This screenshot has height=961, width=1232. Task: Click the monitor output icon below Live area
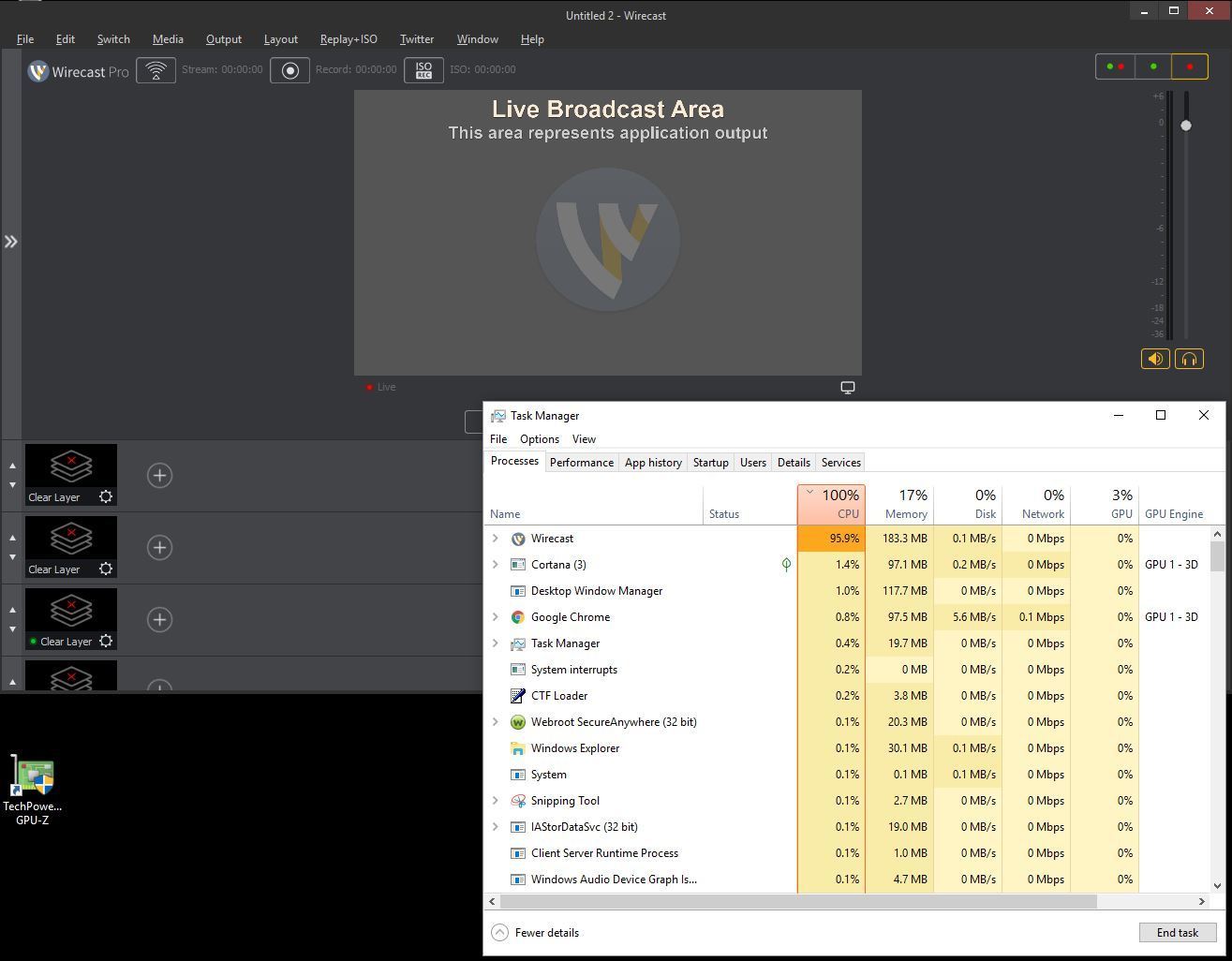tap(848, 387)
